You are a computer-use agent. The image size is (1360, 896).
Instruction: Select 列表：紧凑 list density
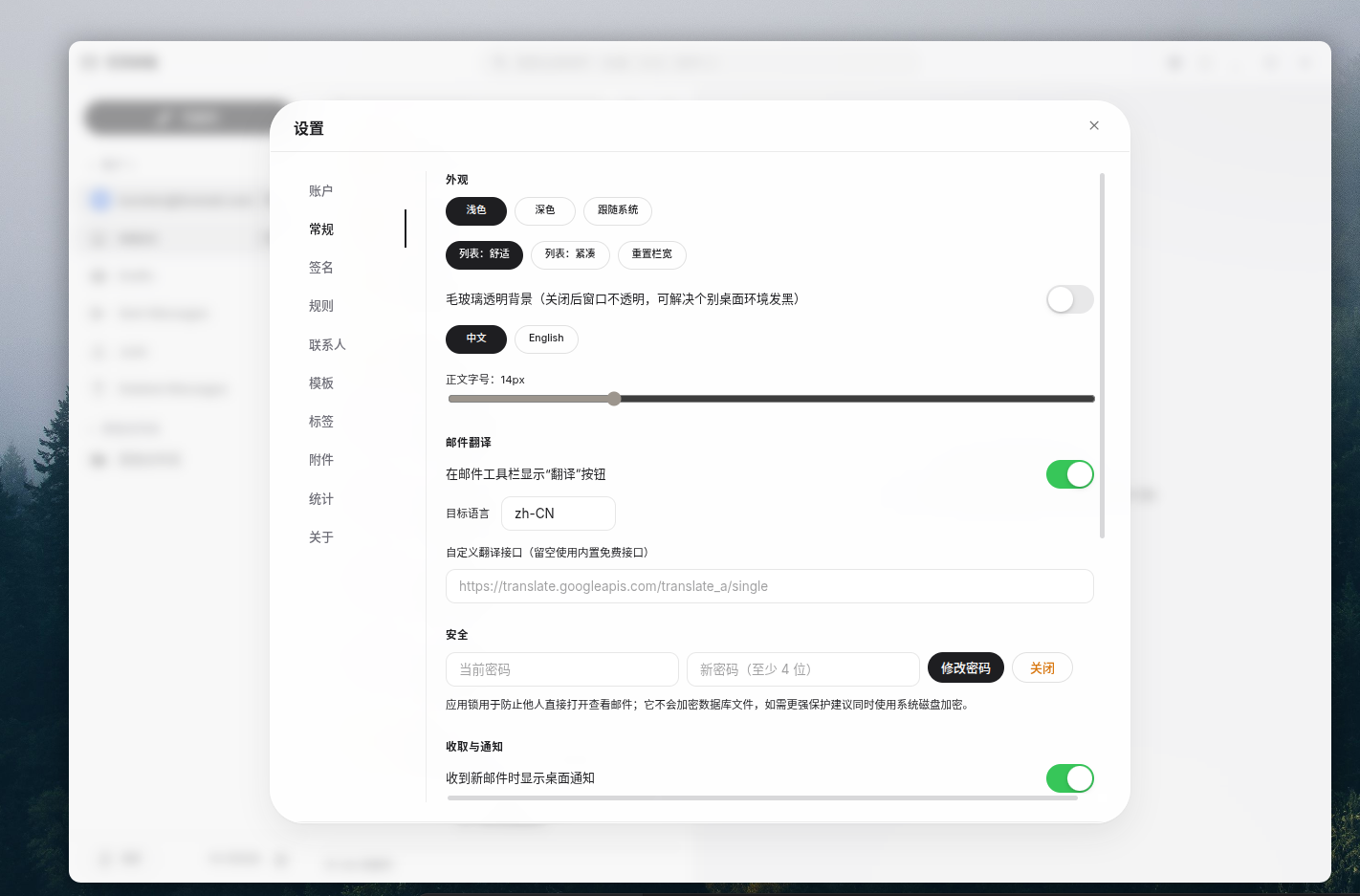pyautogui.click(x=570, y=254)
